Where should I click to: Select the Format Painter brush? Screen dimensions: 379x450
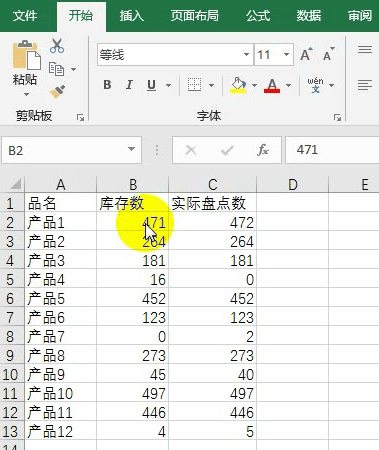(57, 91)
